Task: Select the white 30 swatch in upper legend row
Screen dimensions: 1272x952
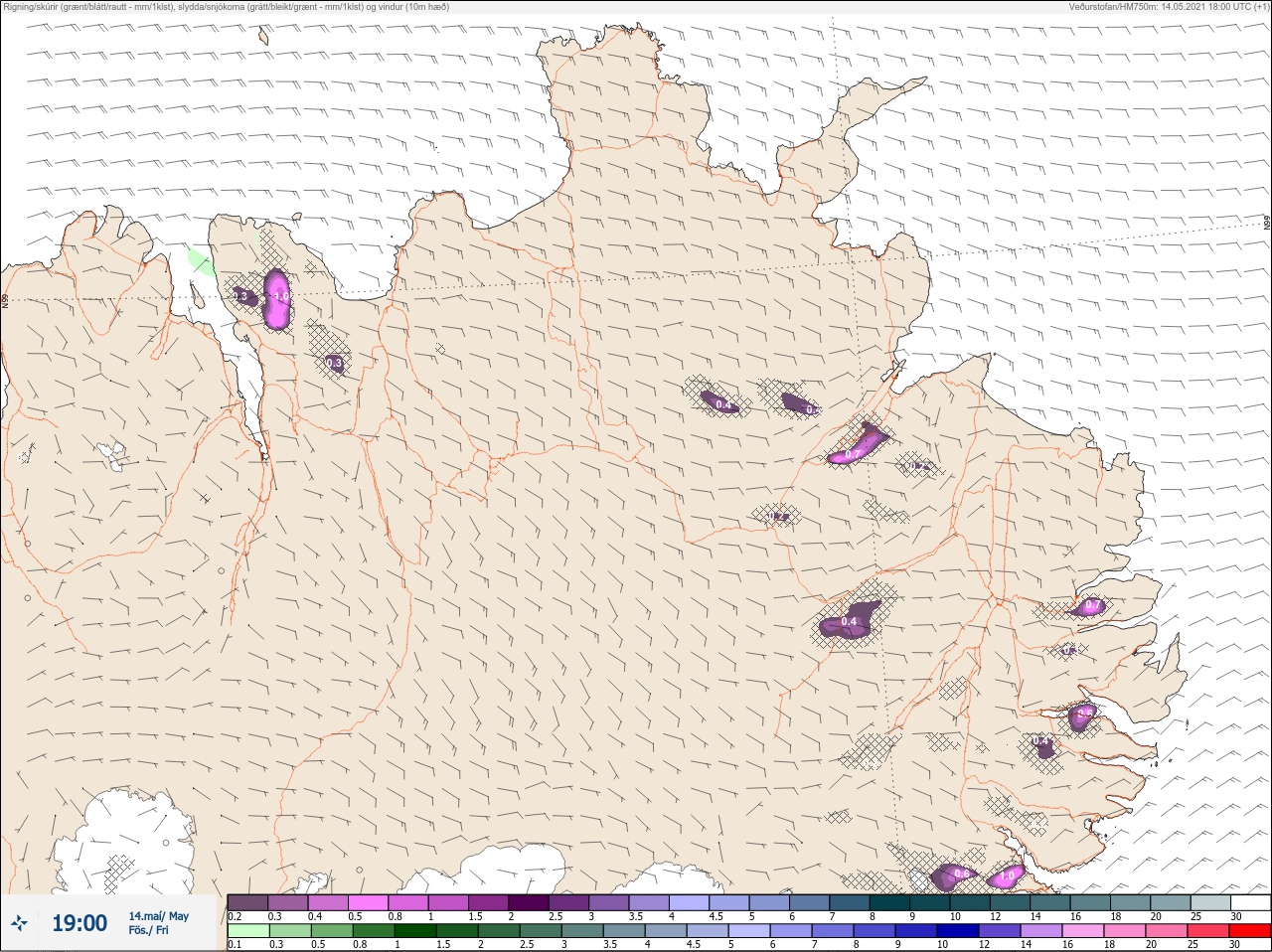Action: [x=1250, y=902]
